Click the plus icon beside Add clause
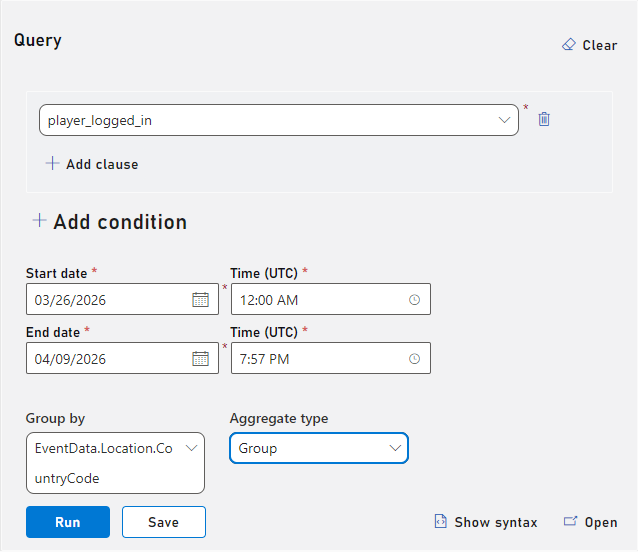The image size is (638, 552). (52, 164)
